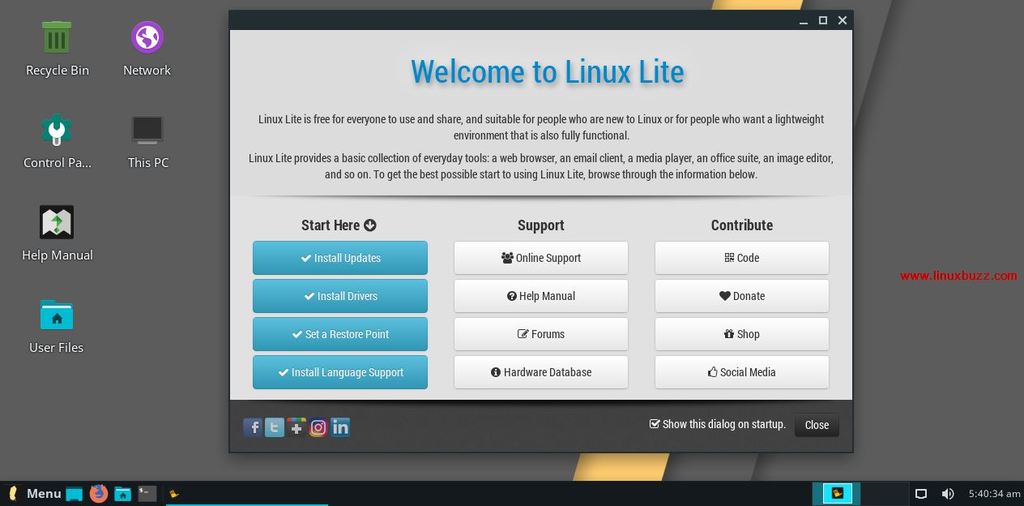Click the Install Drivers button

(x=340, y=296)
